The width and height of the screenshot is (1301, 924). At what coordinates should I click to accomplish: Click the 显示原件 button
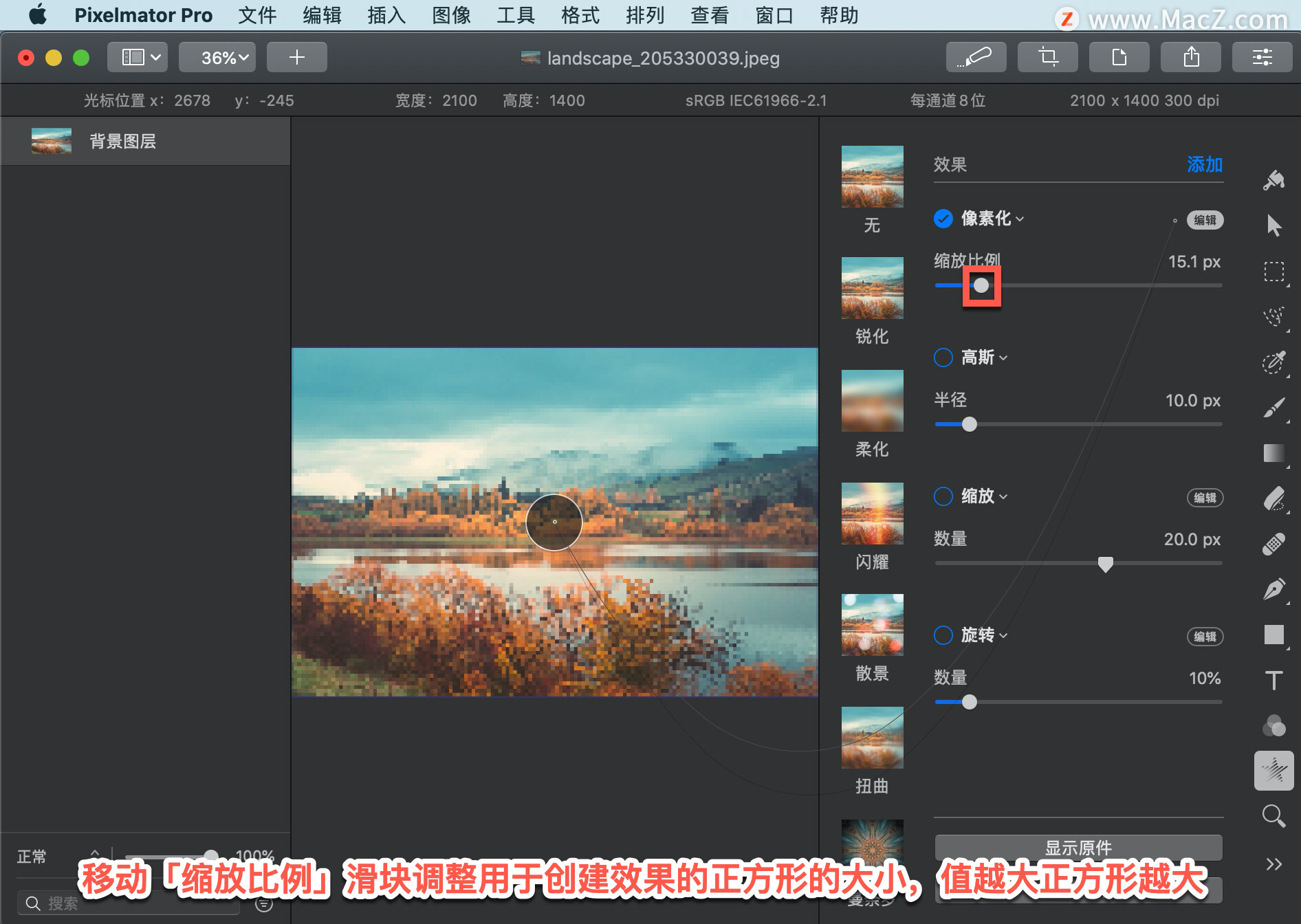coord(1078,848)
